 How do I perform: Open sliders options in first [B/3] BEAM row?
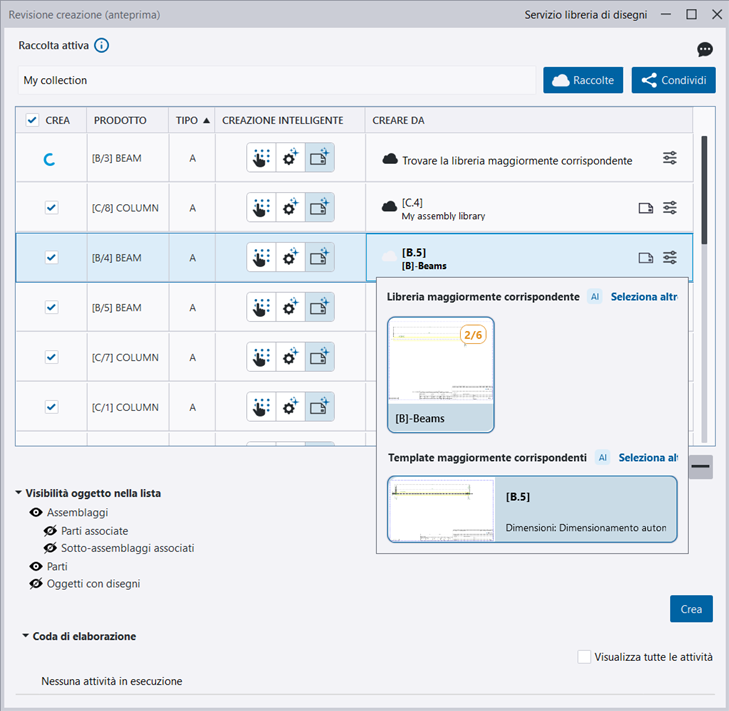coord(670,158)
